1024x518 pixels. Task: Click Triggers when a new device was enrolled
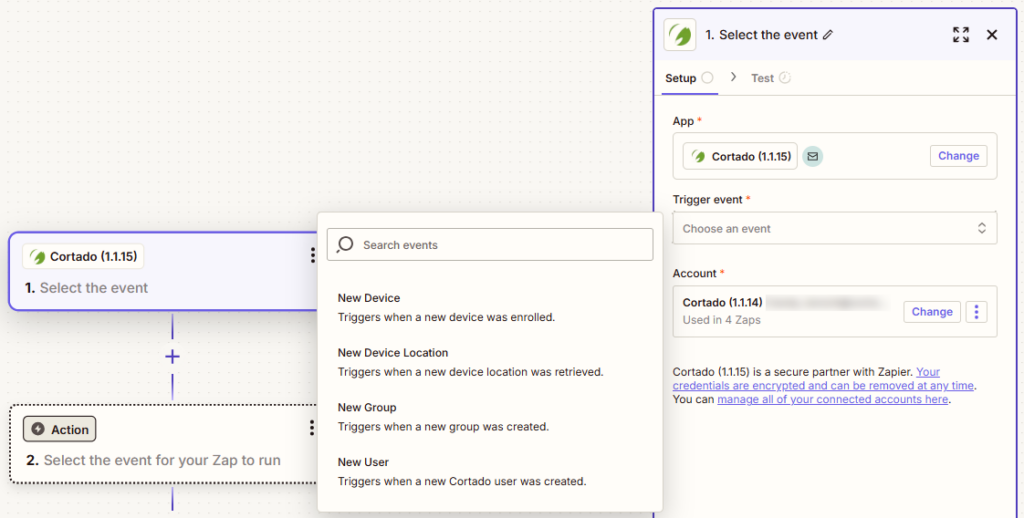pos(446,317)
